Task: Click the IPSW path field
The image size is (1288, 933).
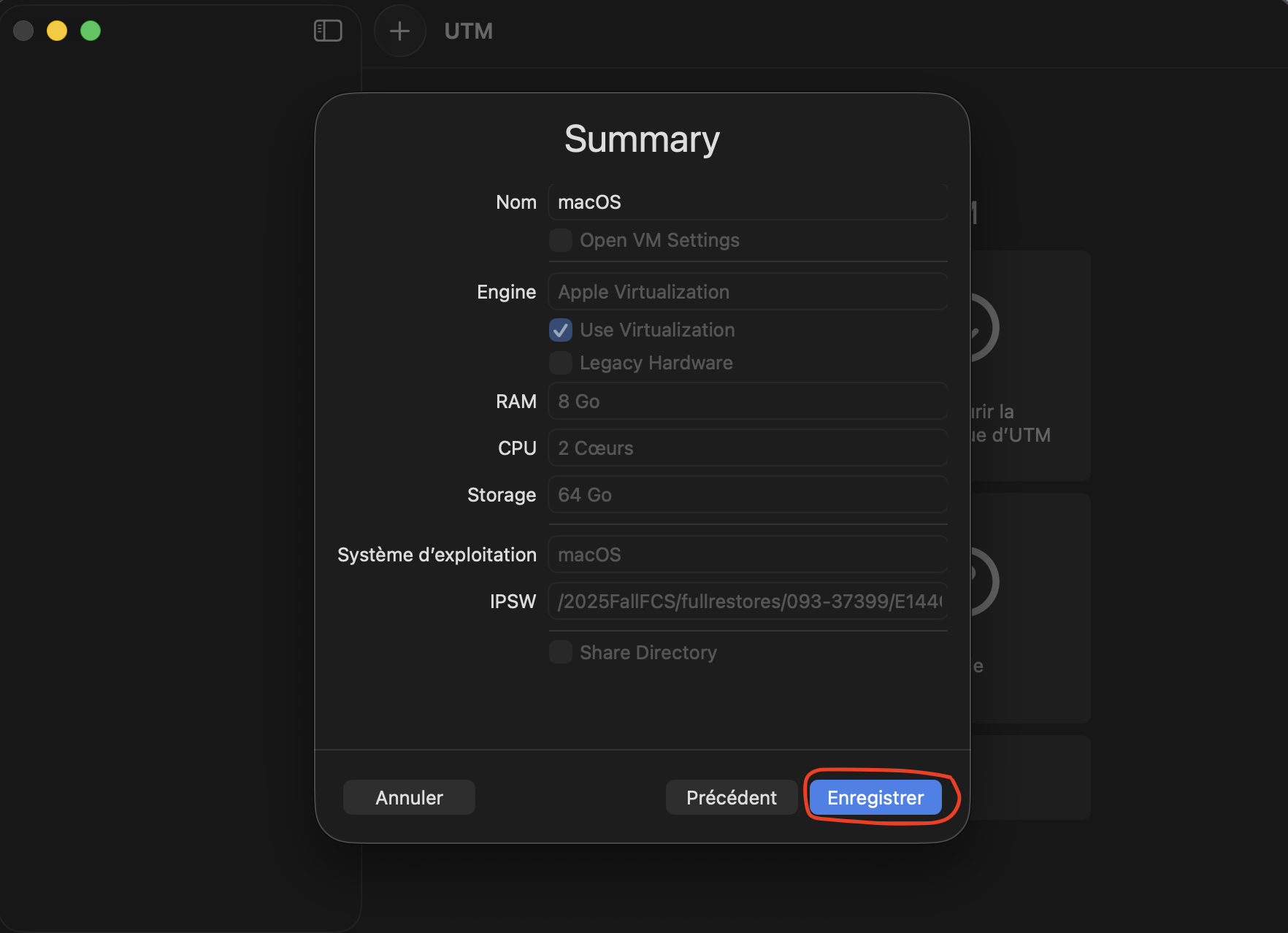Action: tap(748, 602)
